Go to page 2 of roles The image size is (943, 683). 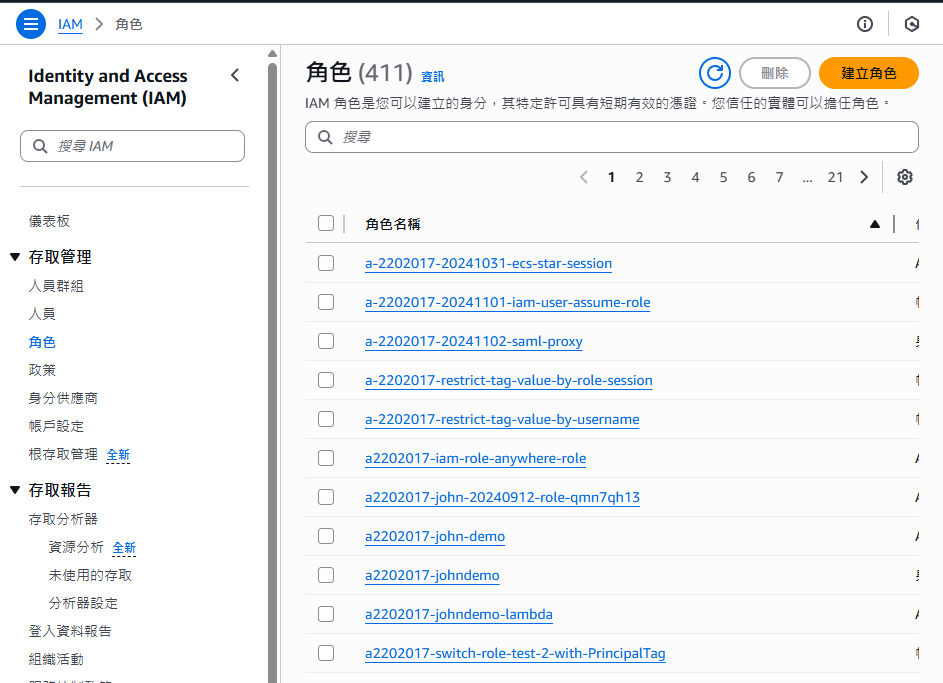(x=639, y=177)
